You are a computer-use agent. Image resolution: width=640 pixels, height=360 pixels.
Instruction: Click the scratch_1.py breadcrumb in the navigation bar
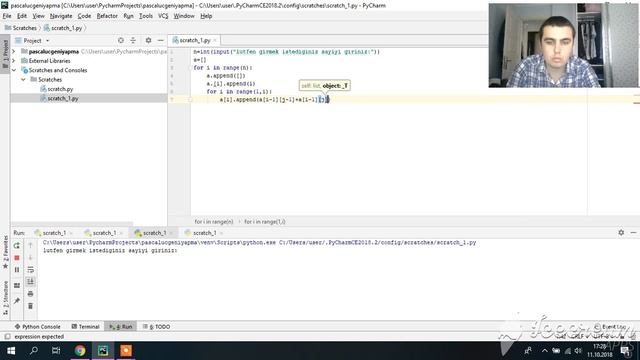point(63,28)
